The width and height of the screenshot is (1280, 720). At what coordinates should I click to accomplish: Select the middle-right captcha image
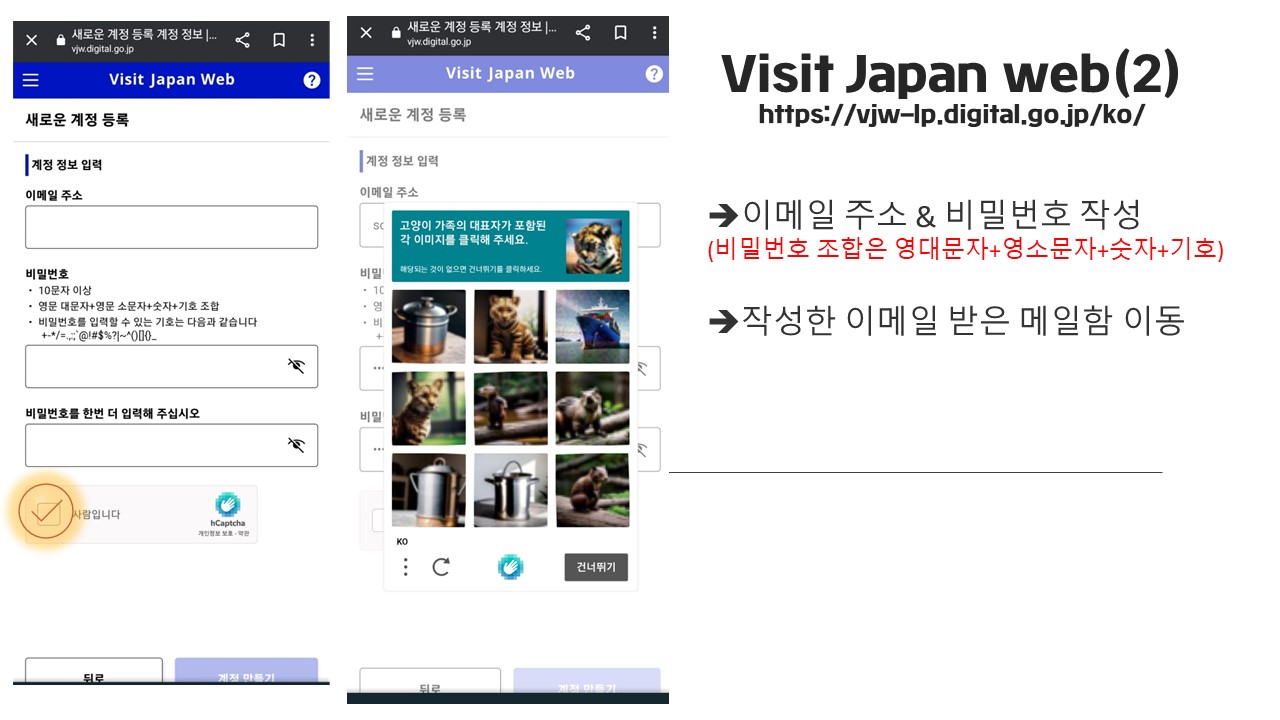(x=593, y=409)
